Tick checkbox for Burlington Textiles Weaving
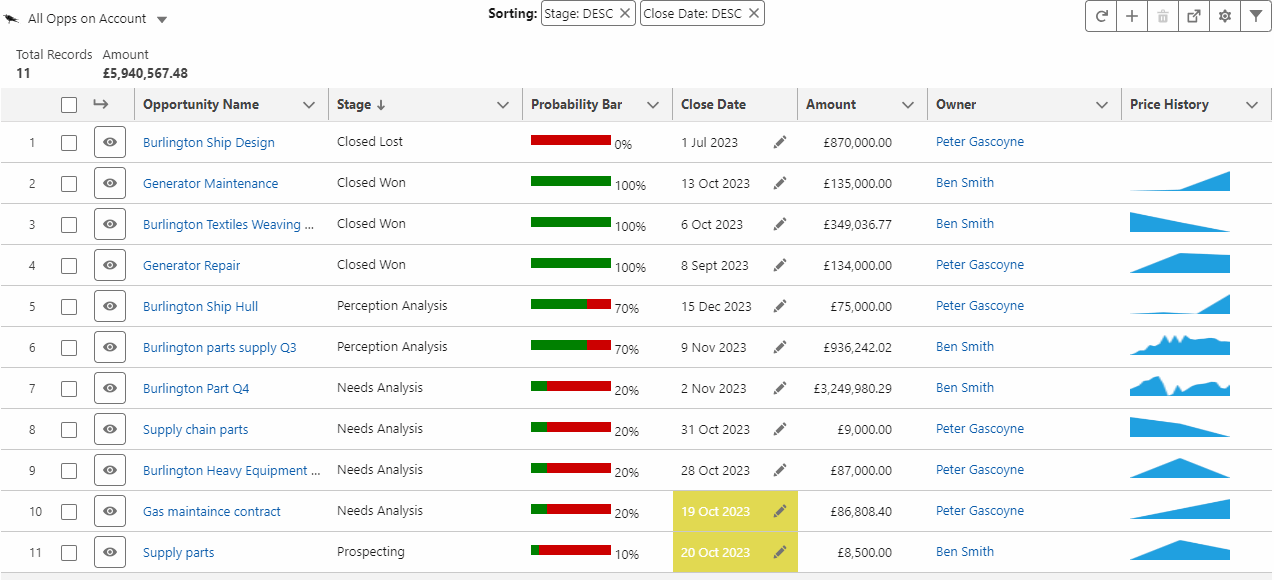 (x=69, y=225)
